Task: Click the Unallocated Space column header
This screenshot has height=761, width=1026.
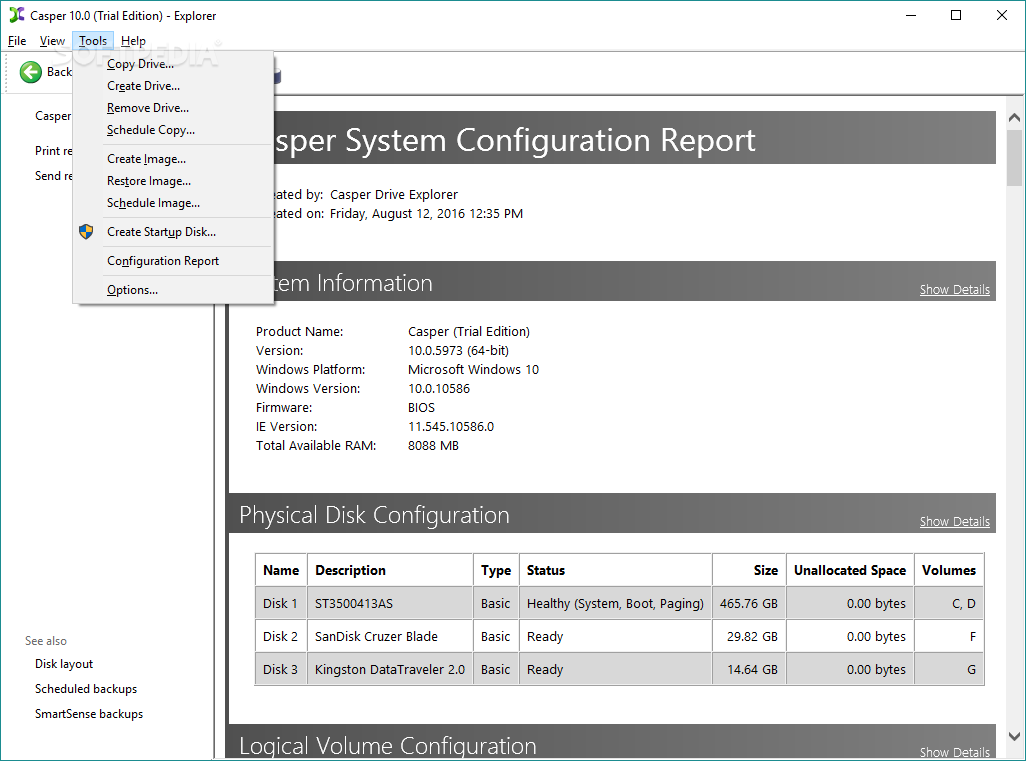Action: [x=850, y=570]
